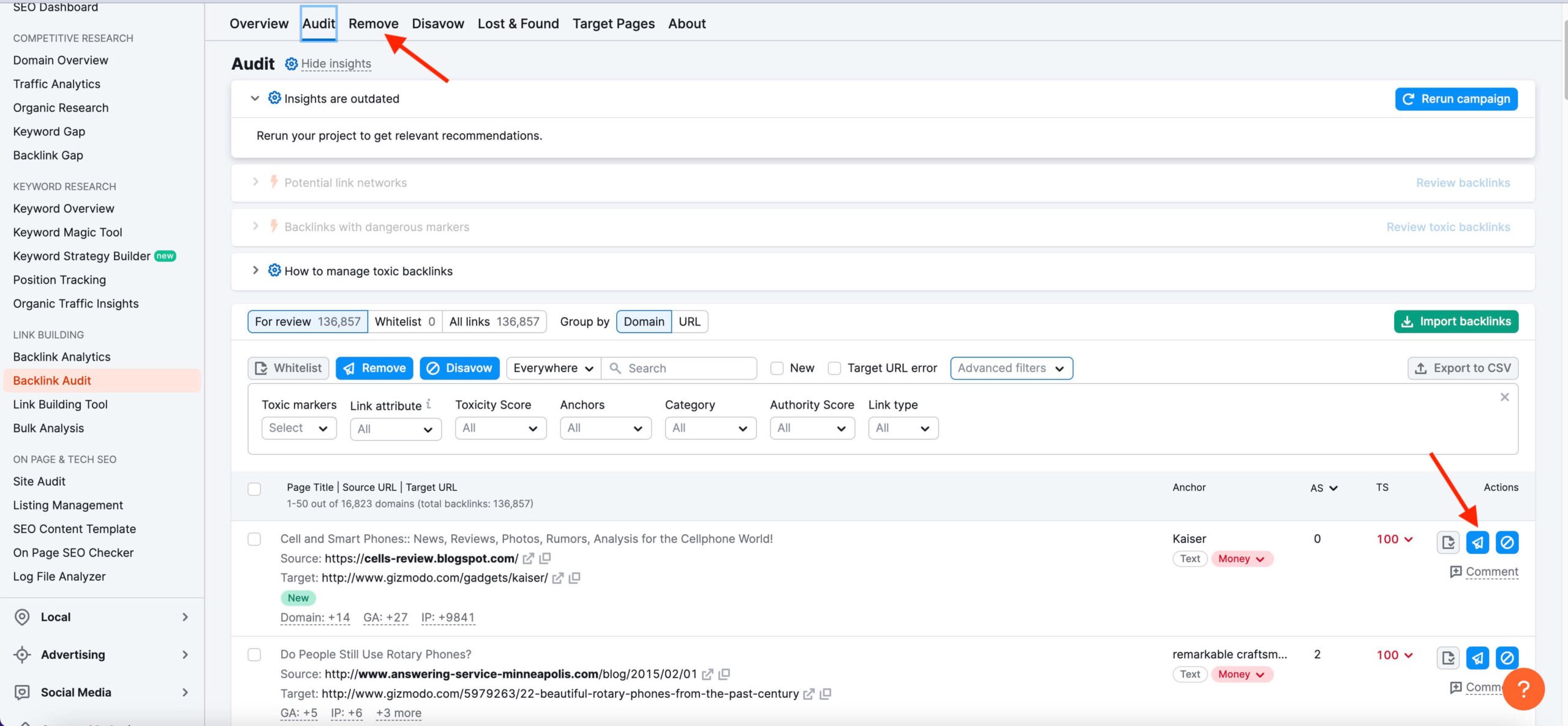
Task: Click disavow icon in cells-review.blogspot.com row
Action: click(x=1507, y=542)
